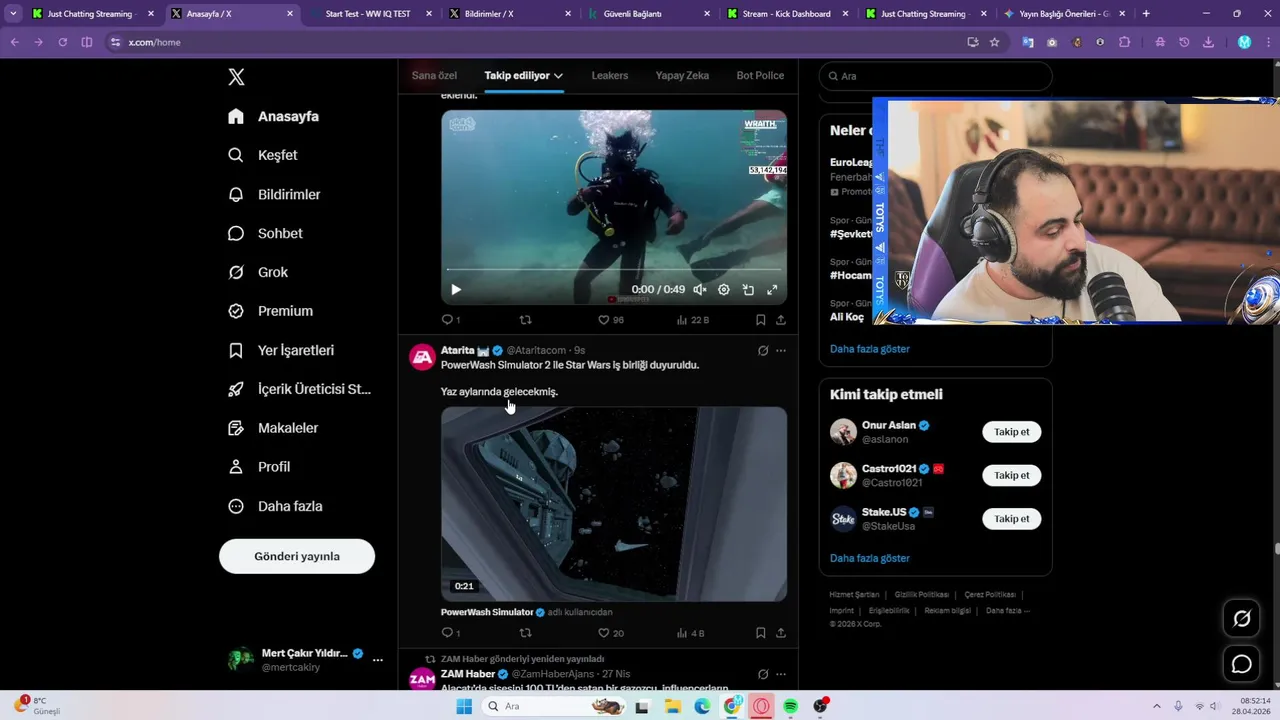Viewport: 1280px width, 720px height.
Task: Open Profil from the sidebar
Action: (259, 467)
